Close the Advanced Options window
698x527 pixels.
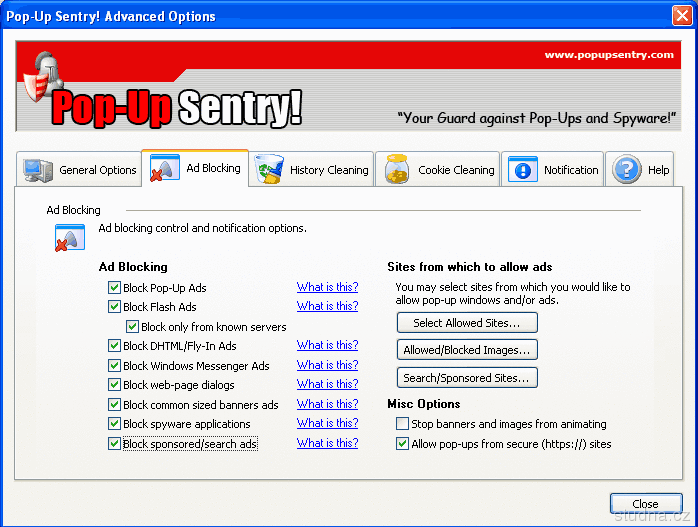pyautogui.click(x=682, y=16)
